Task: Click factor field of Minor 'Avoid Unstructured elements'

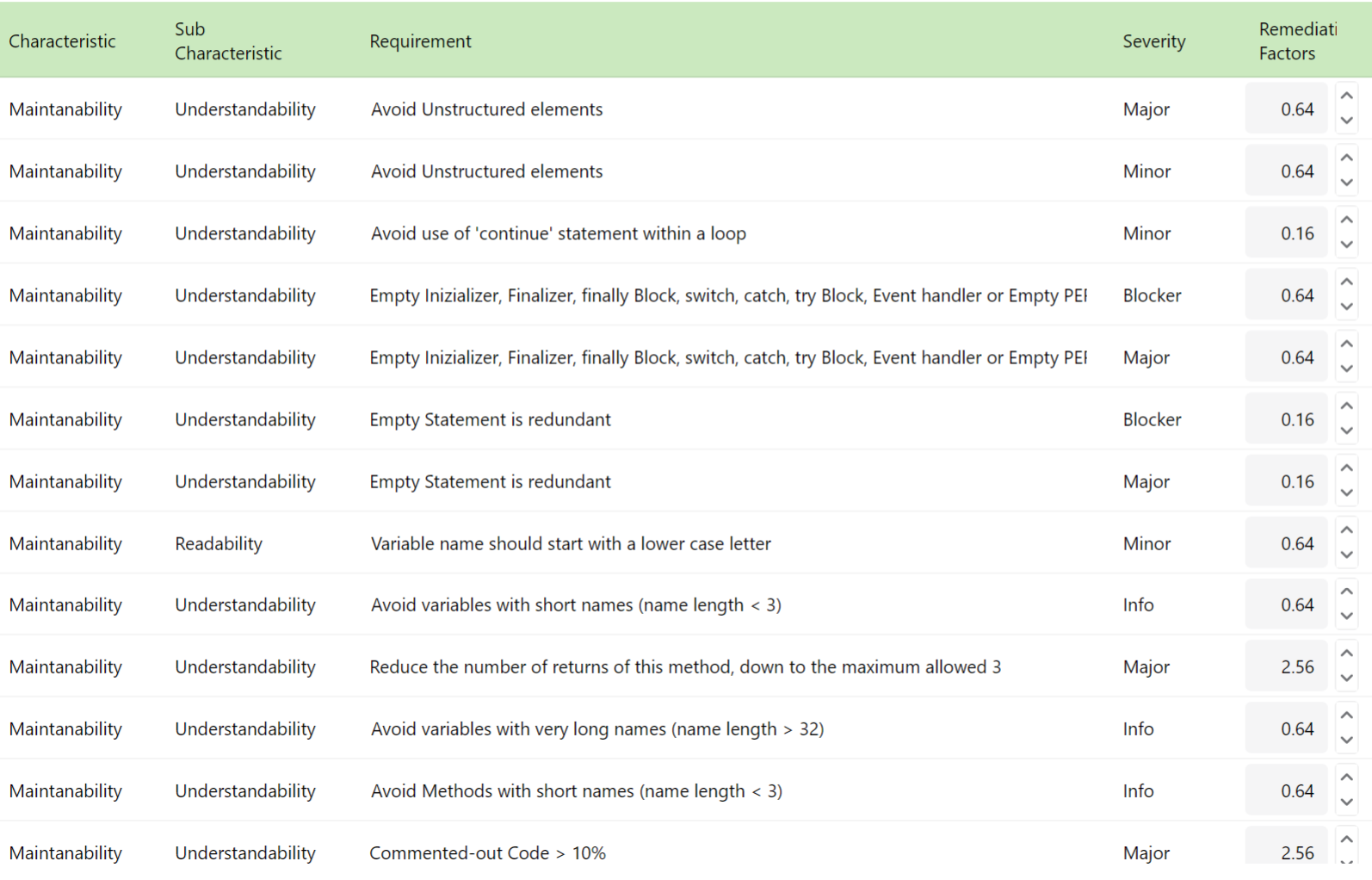Action: coord(1287,171)
